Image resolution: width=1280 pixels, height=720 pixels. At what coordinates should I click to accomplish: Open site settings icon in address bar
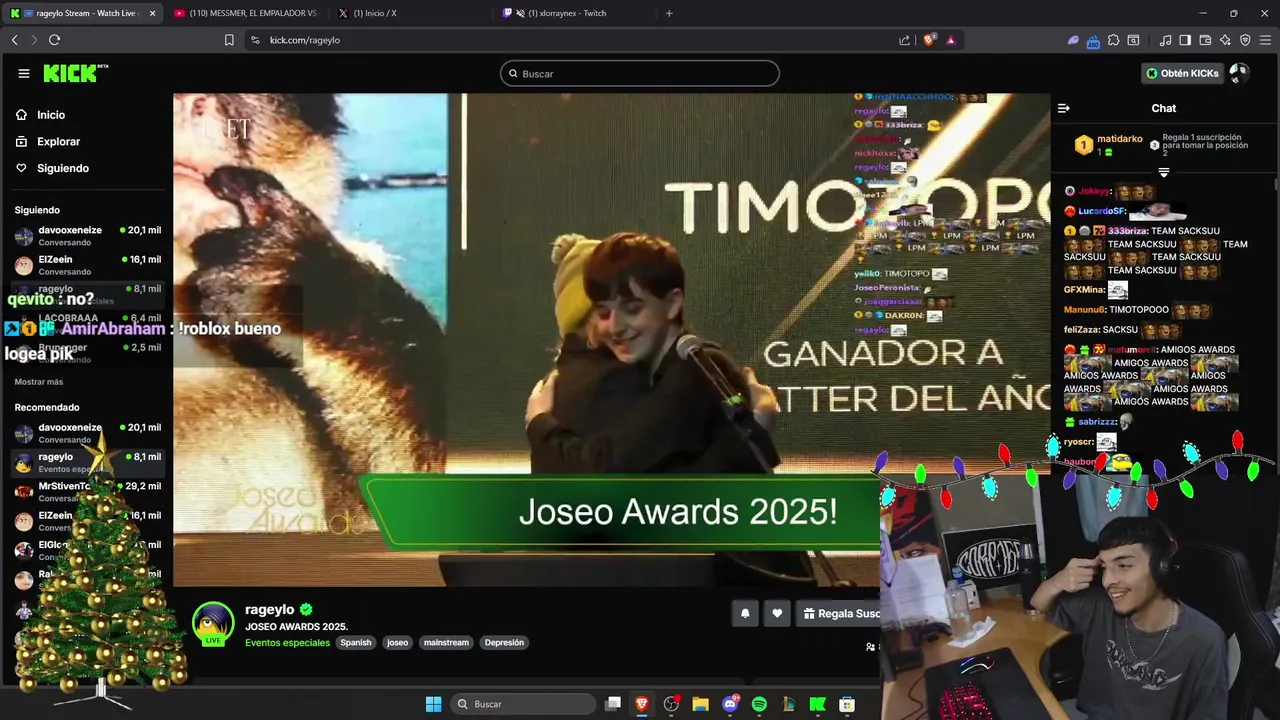click(x=255, y=40)
